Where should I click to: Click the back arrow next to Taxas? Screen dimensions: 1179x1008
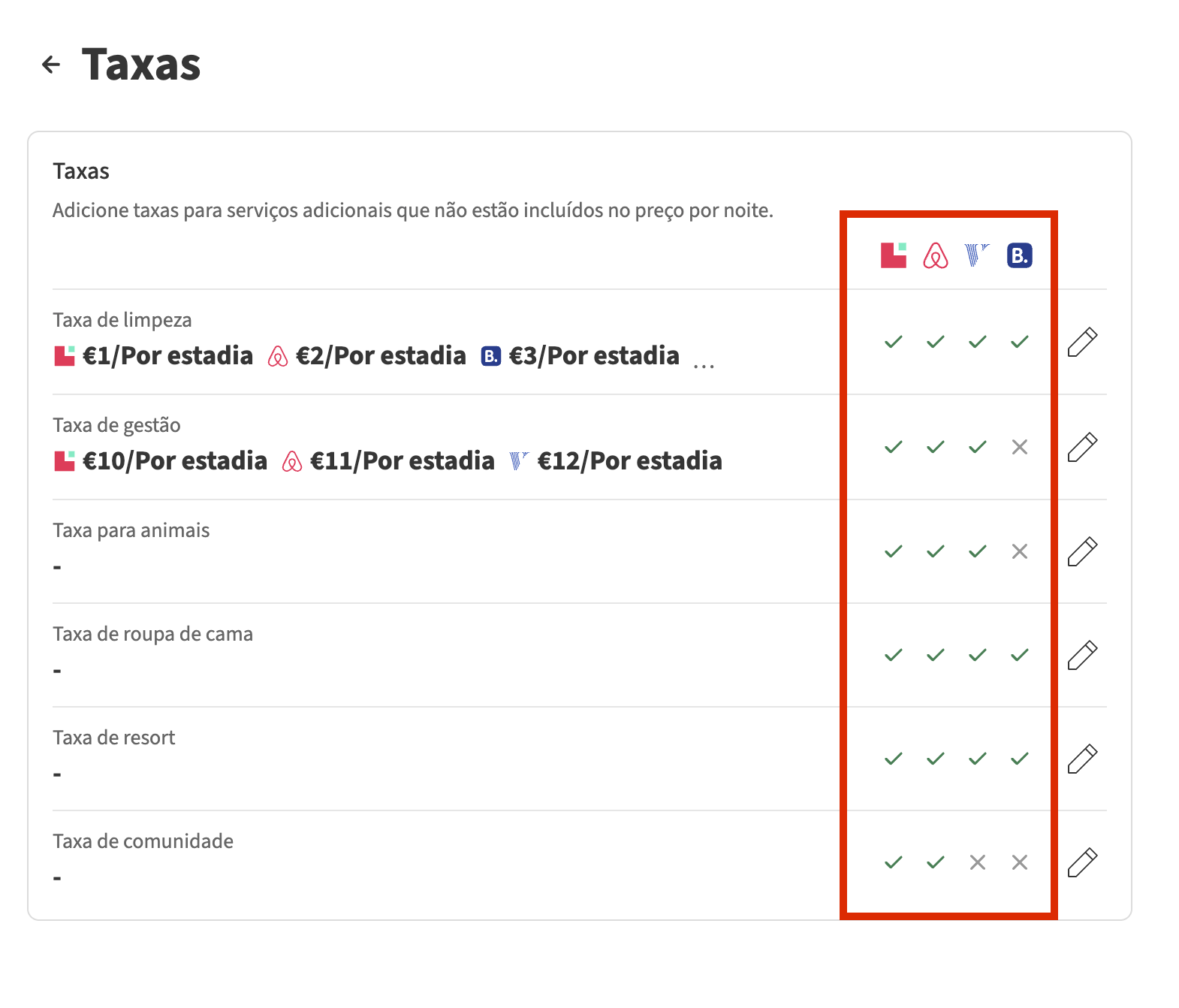(51, 65)
